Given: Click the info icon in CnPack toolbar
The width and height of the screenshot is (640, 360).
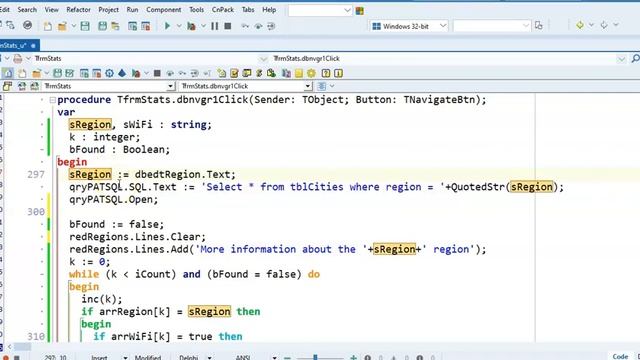Looking at the screenshot, I should [338, 73].
